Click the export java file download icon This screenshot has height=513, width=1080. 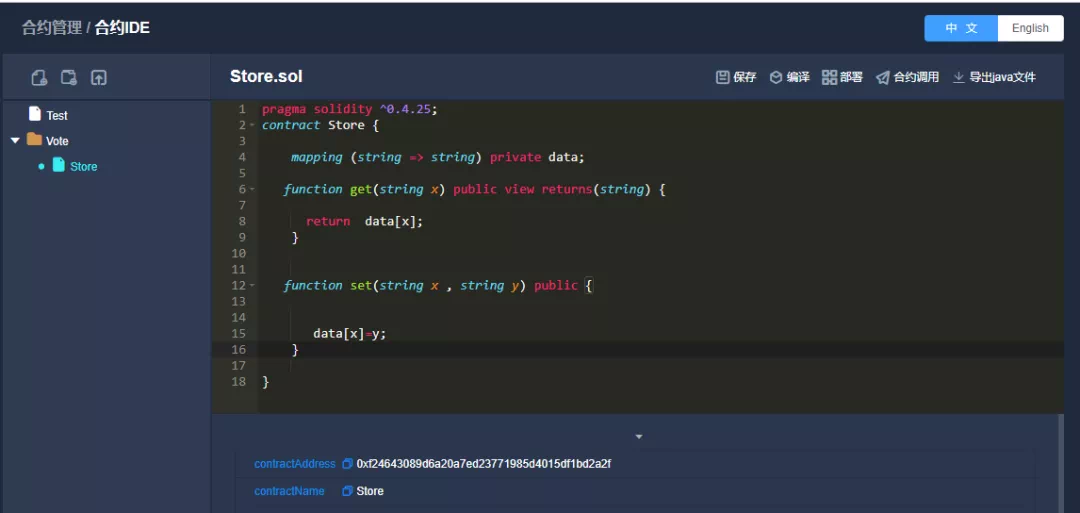[958, 77]
